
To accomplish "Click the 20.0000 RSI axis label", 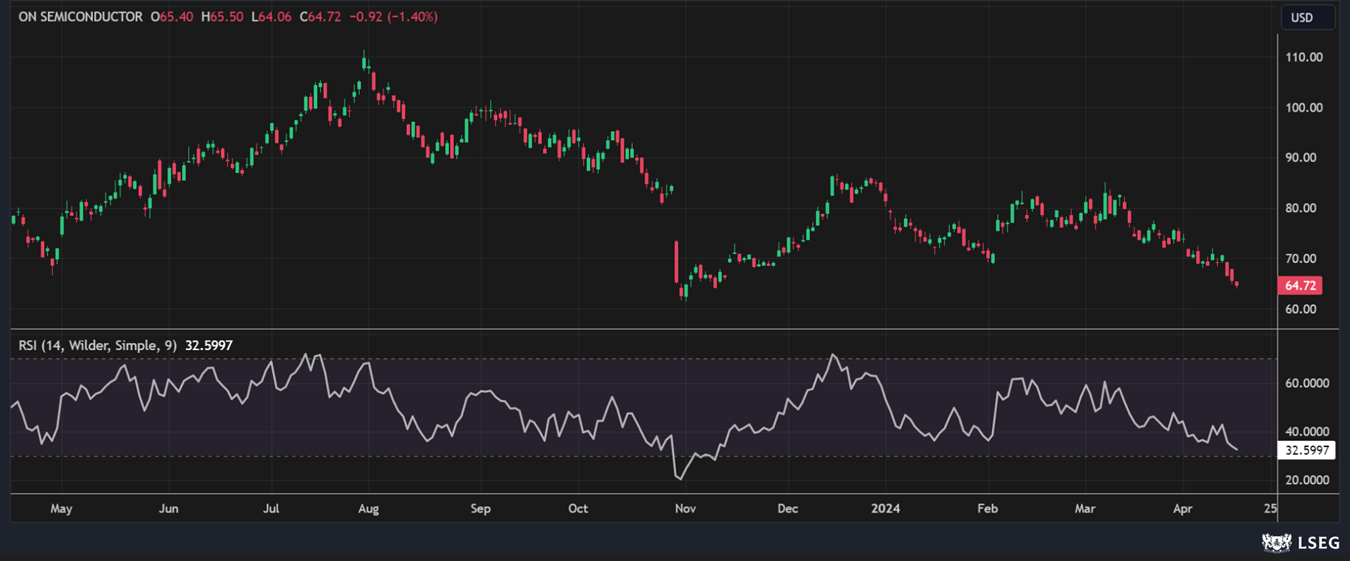I will click(1308, 480).
